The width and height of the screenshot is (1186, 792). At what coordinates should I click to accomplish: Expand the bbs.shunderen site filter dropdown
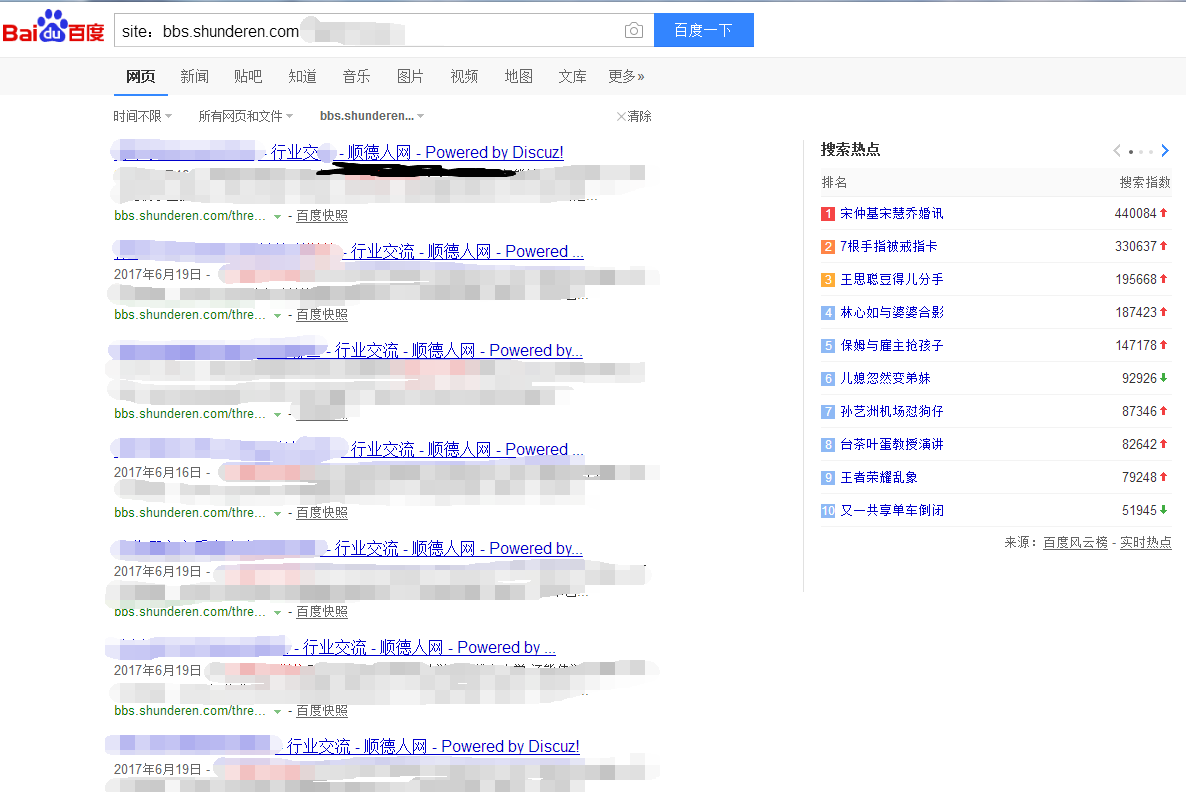point(370,116)
